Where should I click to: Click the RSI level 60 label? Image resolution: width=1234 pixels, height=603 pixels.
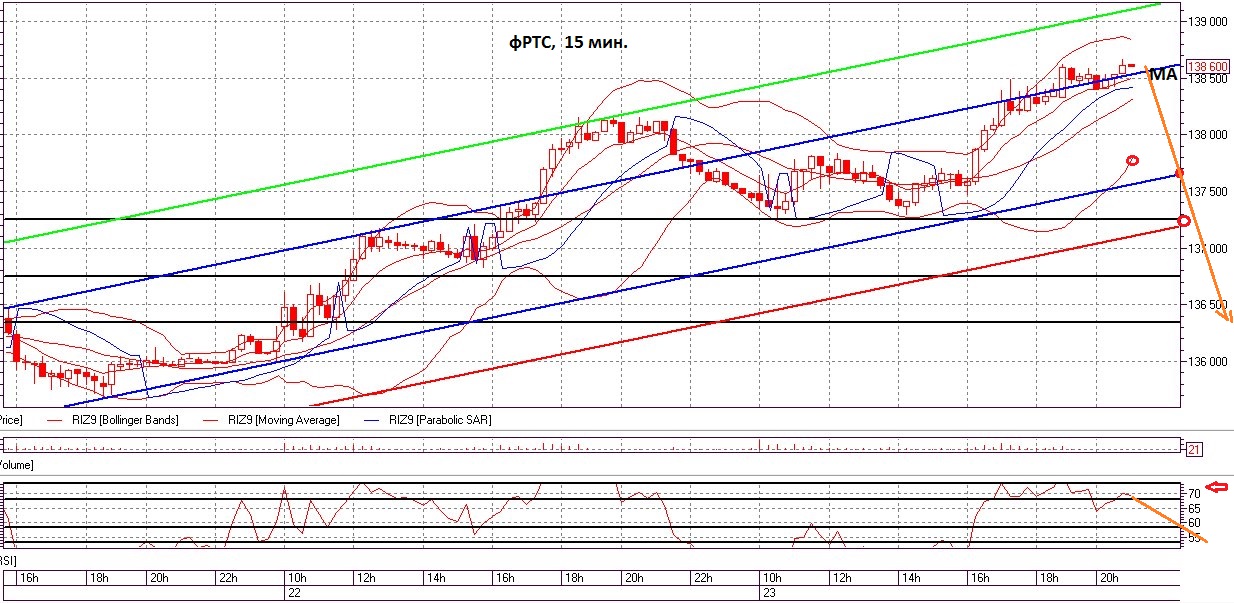tap(1194, 523)
